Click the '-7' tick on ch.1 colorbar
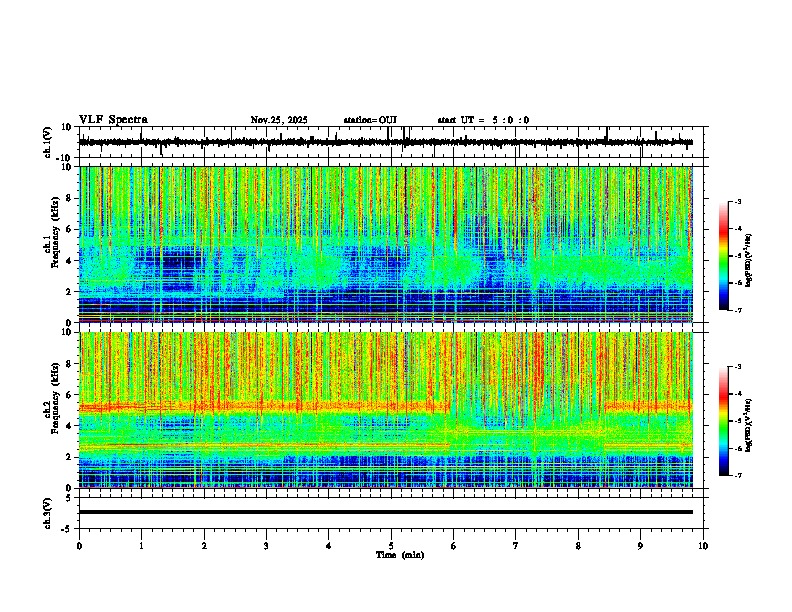 coord(738,310)
